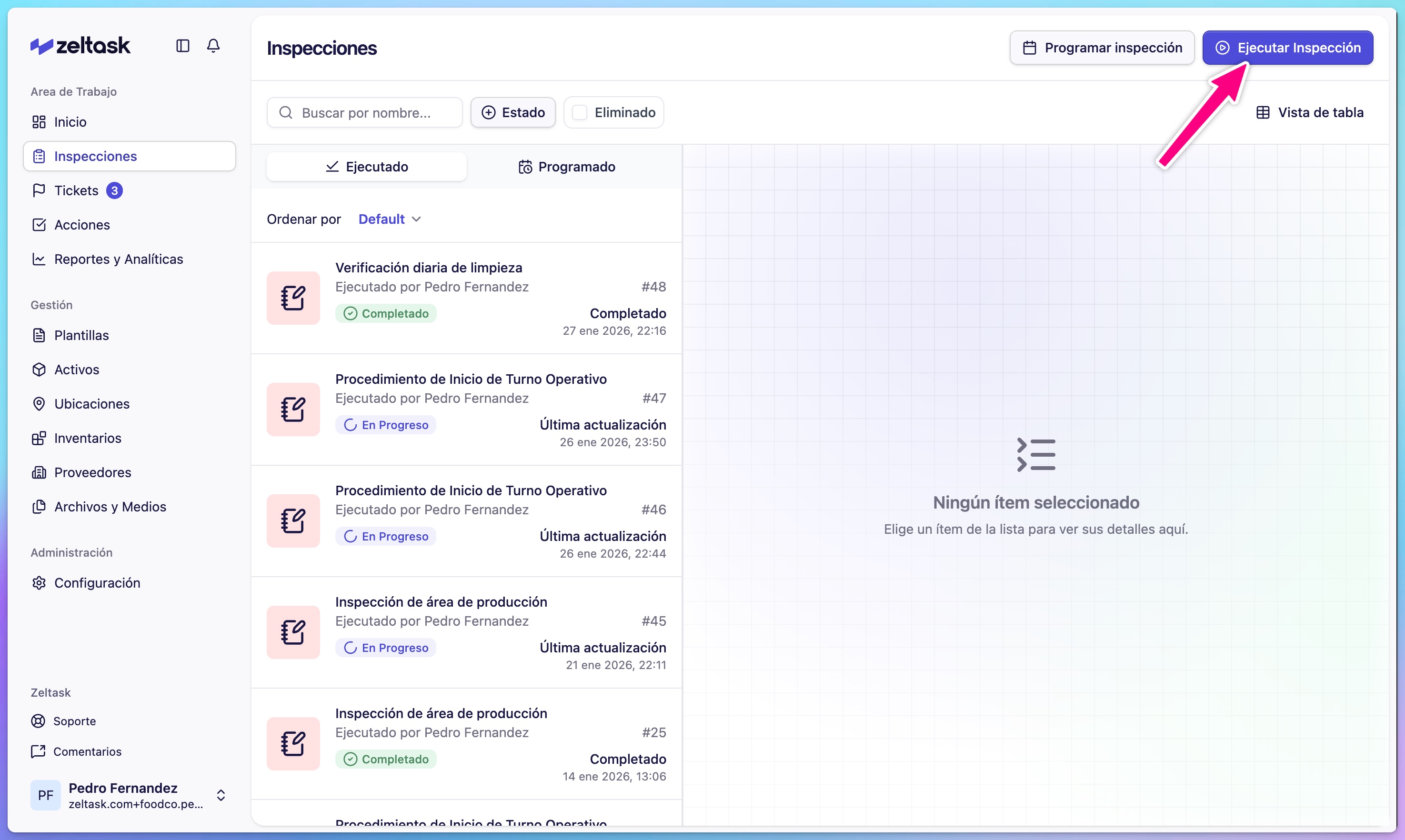Viewport: 1405px width, 840px height.
Task: Open the Configuración gear icon
Action: 39,583
